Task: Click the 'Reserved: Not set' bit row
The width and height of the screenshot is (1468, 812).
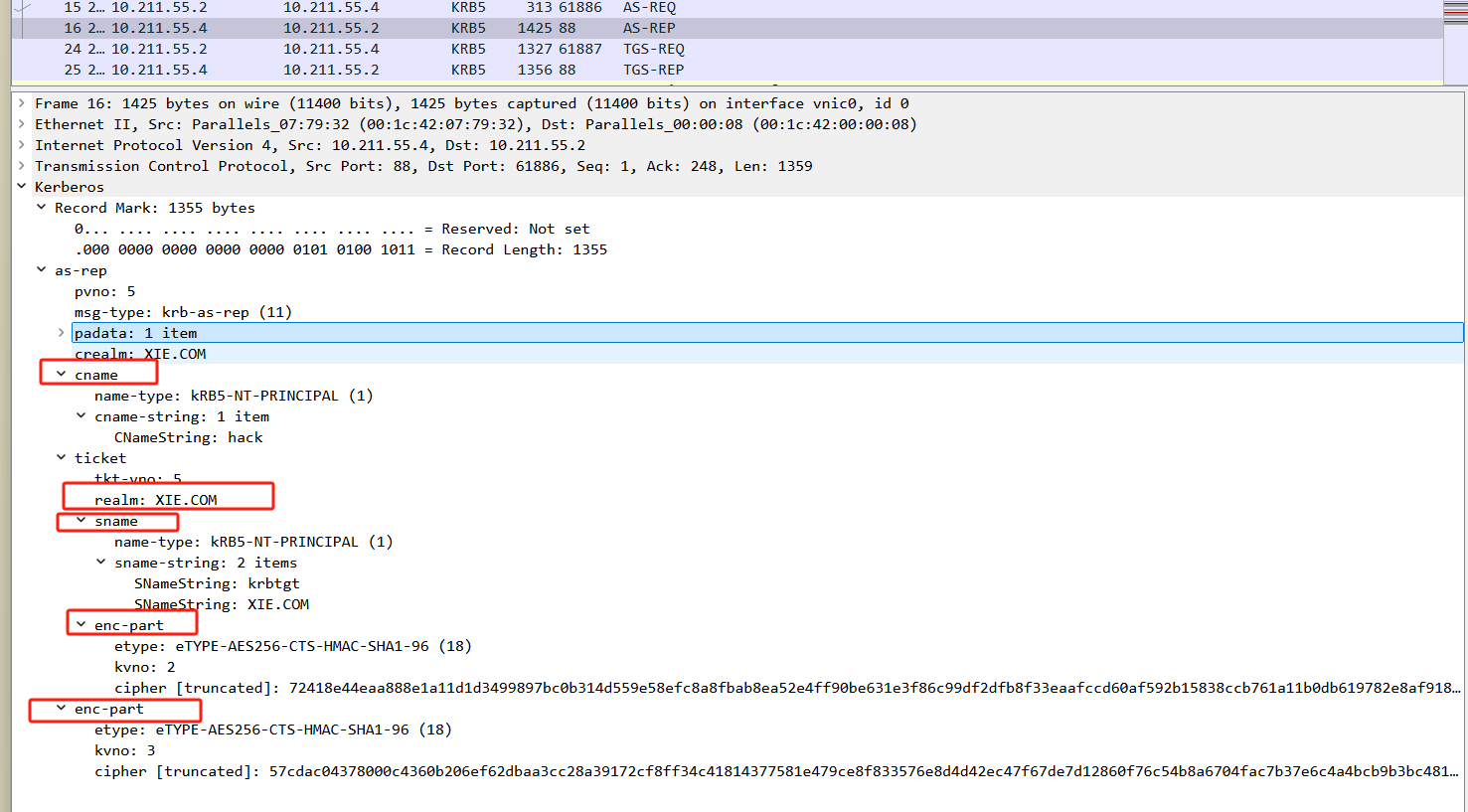Action: [332, 229]
